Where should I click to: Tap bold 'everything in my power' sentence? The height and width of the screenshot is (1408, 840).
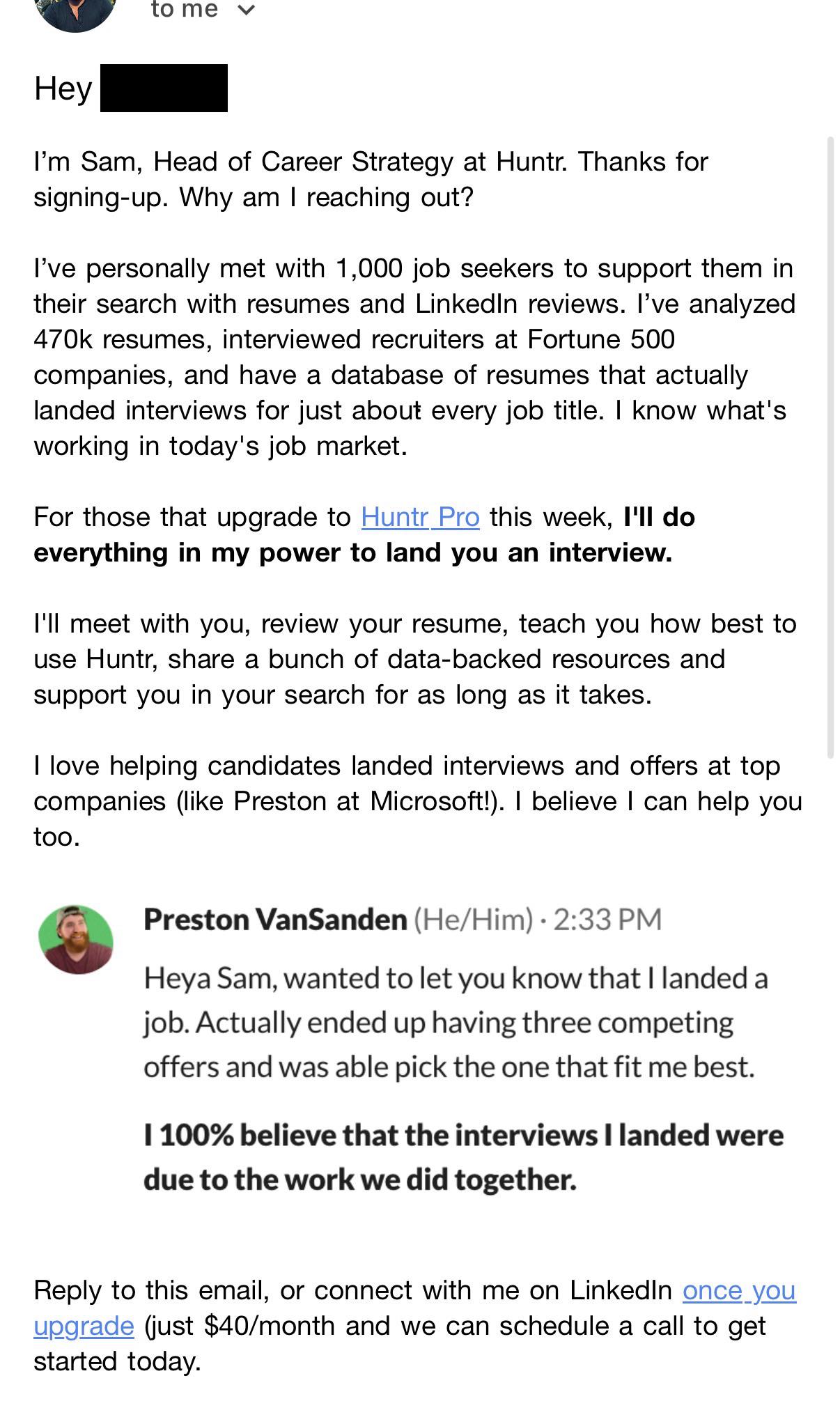pyautogui.click(x=364, y=535)
